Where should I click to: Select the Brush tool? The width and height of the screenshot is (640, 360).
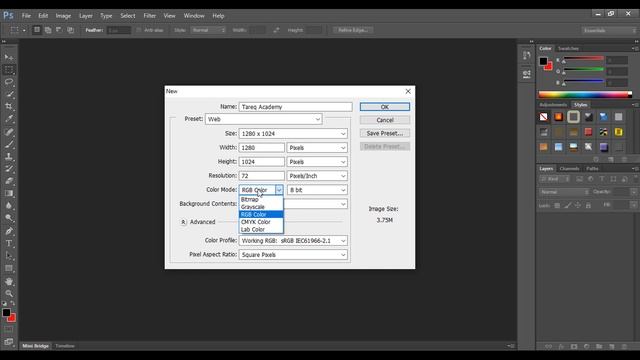click(9, 144)
